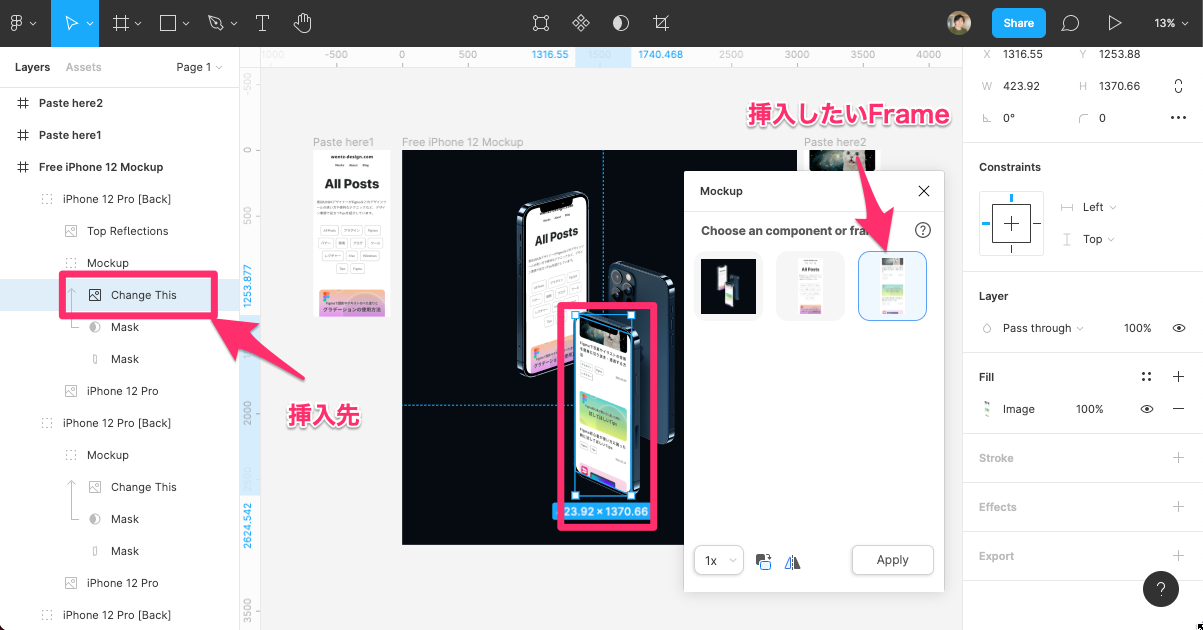The image size is (1203, 630).
Task: Open the 1x scale dropdown
Action: point(718,560)
